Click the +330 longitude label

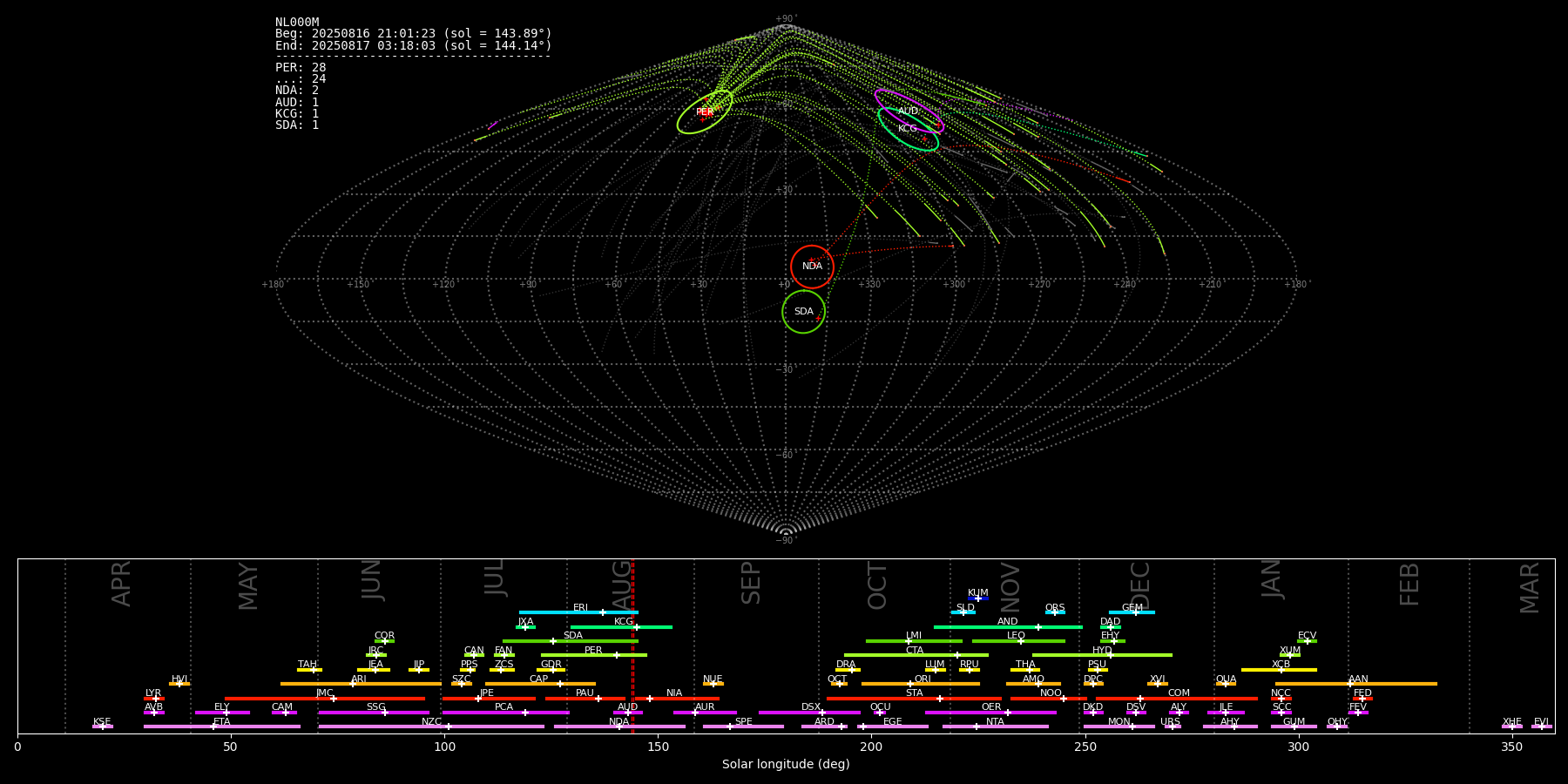pos(868,284)
